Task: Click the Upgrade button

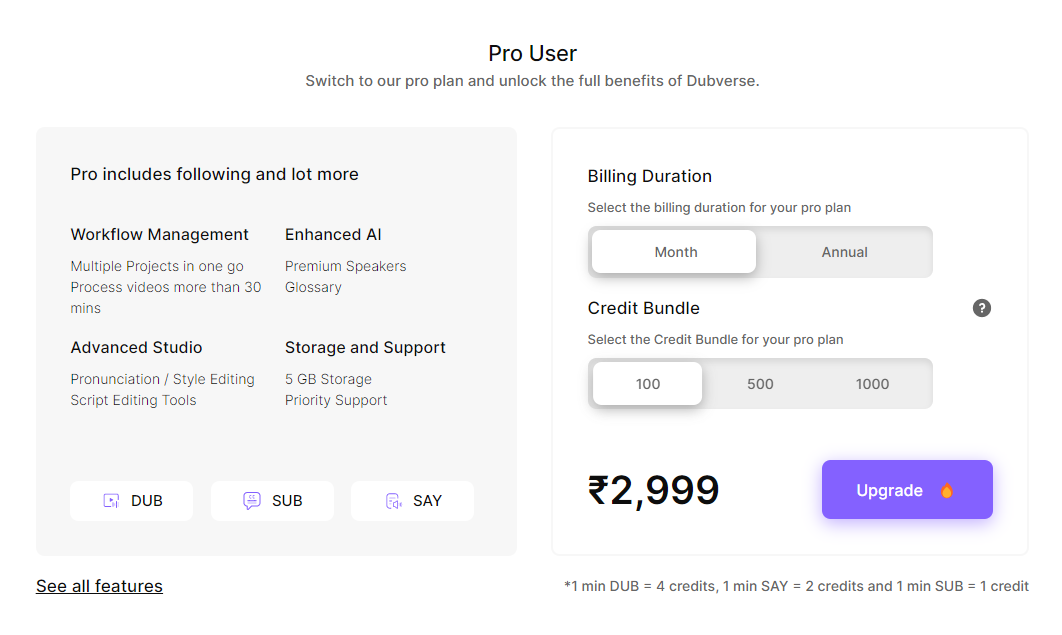Action: [x=907, y=489]
